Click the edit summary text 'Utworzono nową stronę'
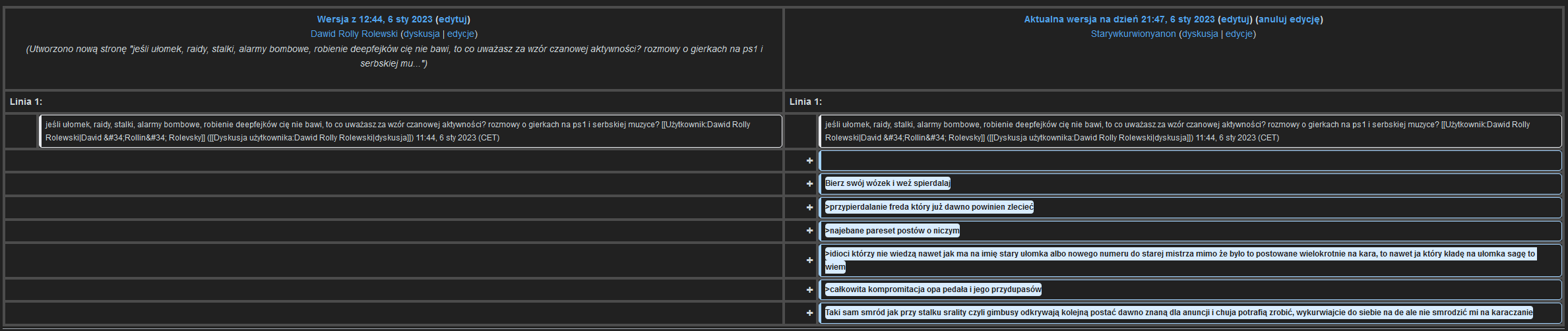Viewport: 1568px width, 331px height. (78, 49)
